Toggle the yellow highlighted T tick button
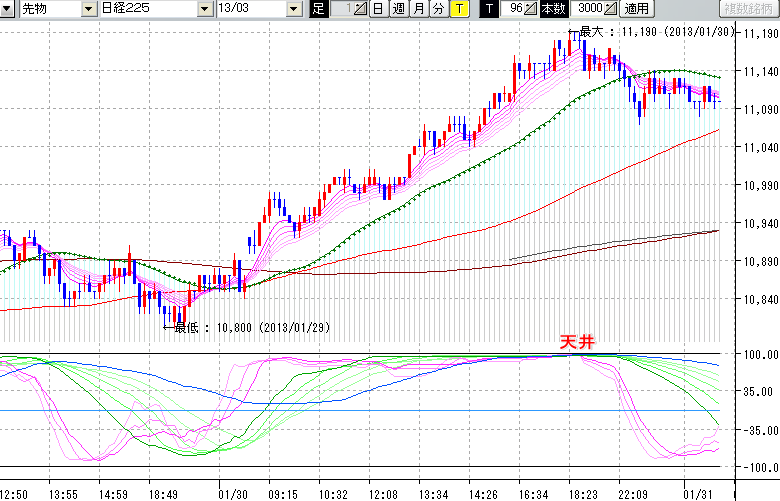This screenshot has width=780, height=501. click(x=459, y=9)
